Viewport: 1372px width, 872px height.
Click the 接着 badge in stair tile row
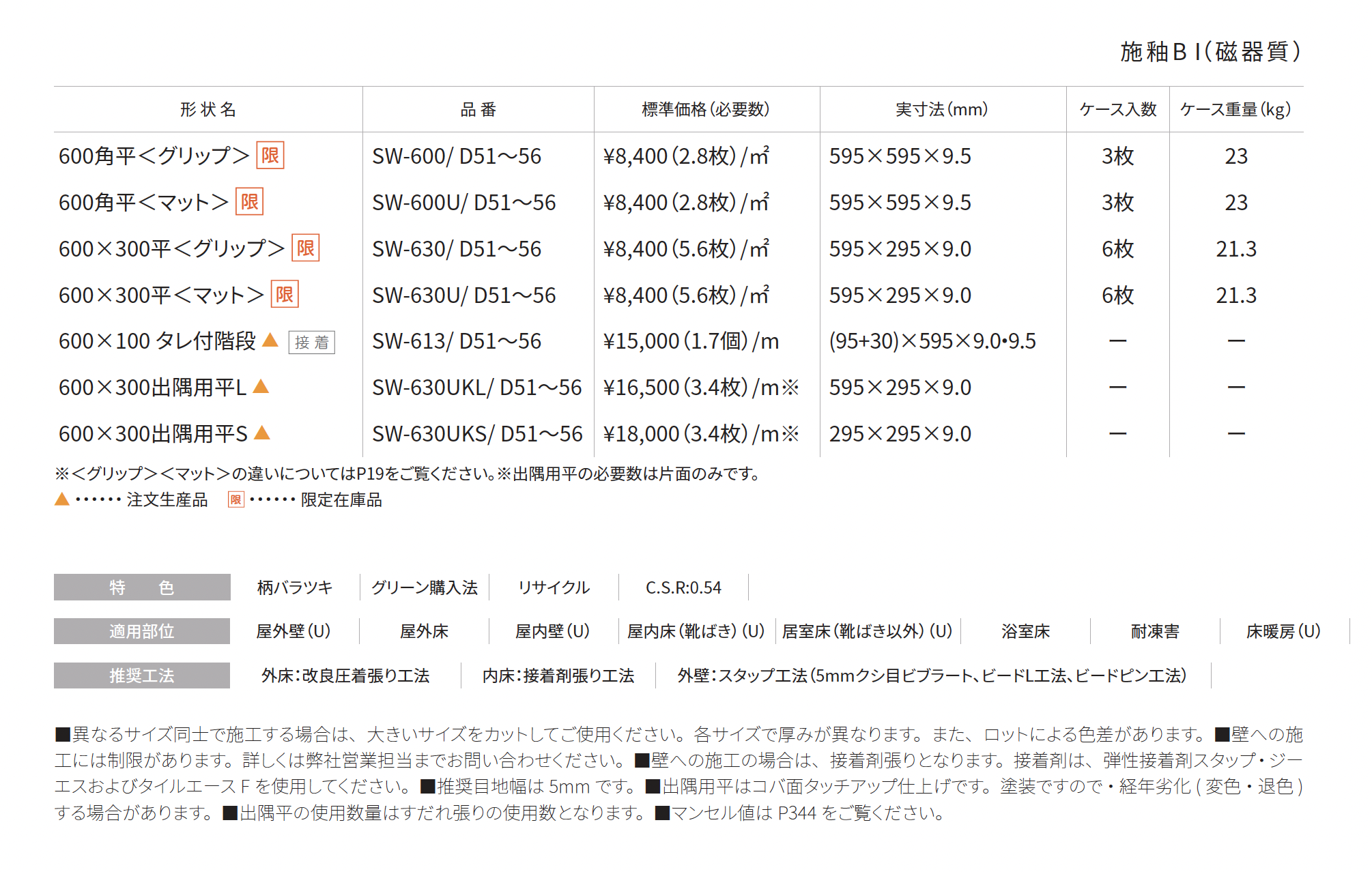311,342
